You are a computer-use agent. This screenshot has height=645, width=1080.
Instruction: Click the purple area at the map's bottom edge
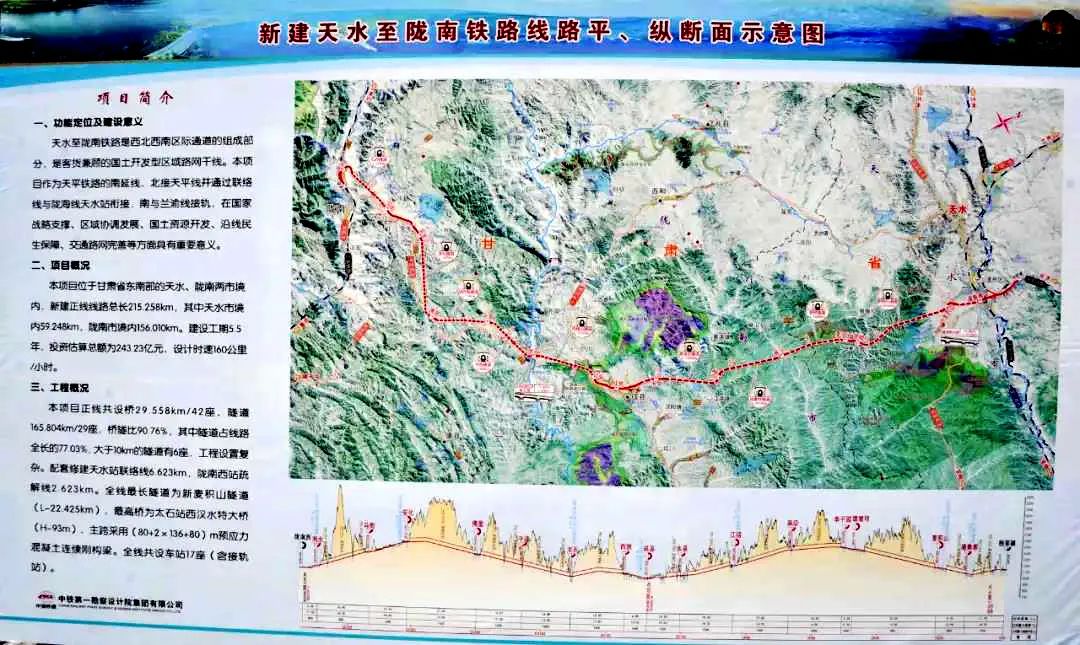(599, 464)
